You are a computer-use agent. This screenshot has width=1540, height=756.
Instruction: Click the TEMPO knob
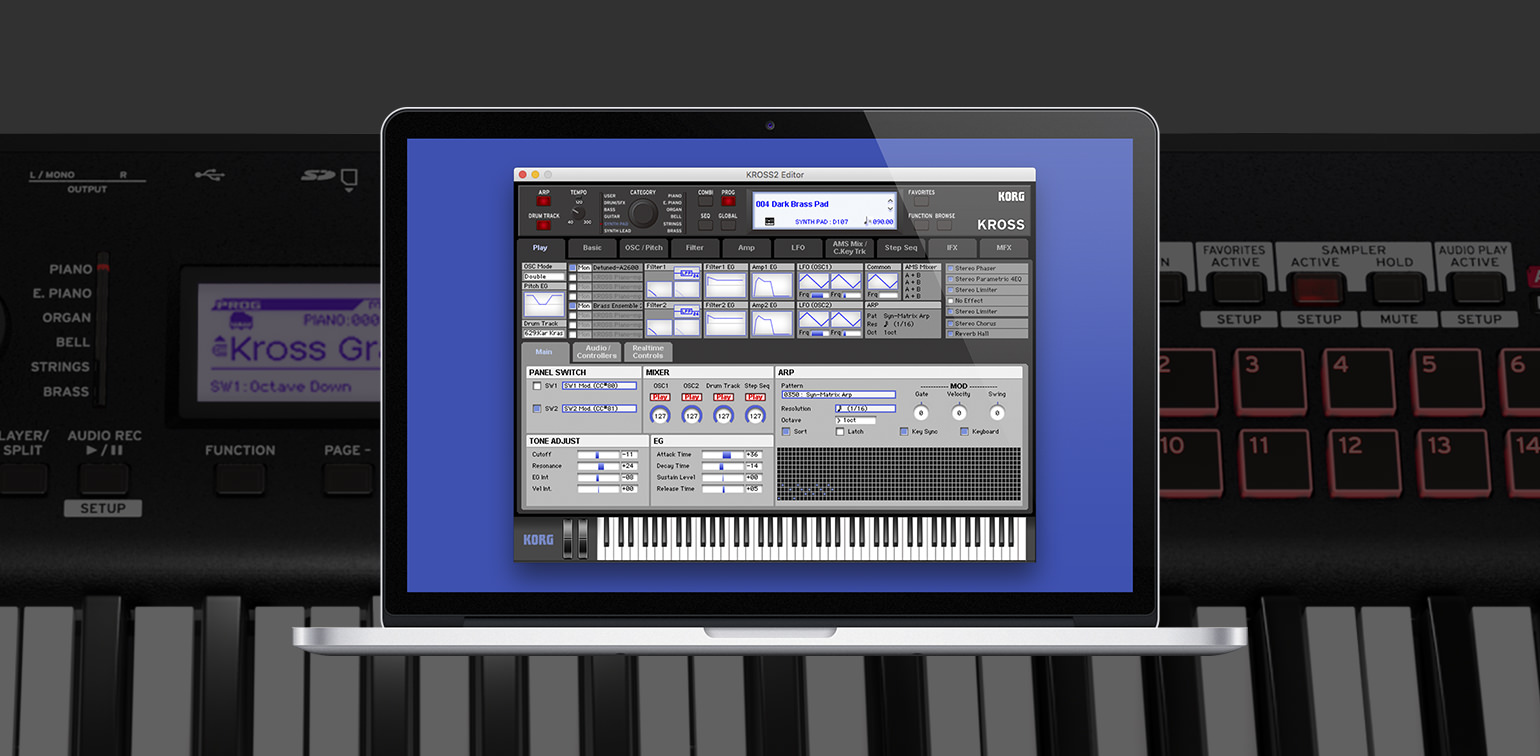(578, 212)
